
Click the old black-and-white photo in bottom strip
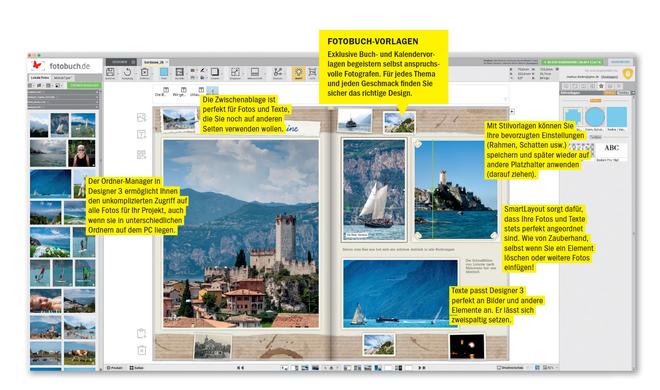213,347
